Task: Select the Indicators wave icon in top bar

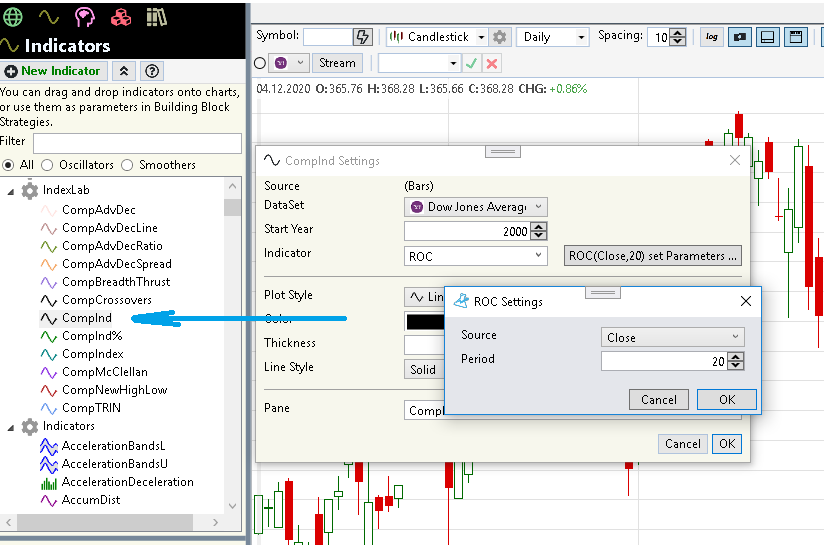Action: pos(49,17)
